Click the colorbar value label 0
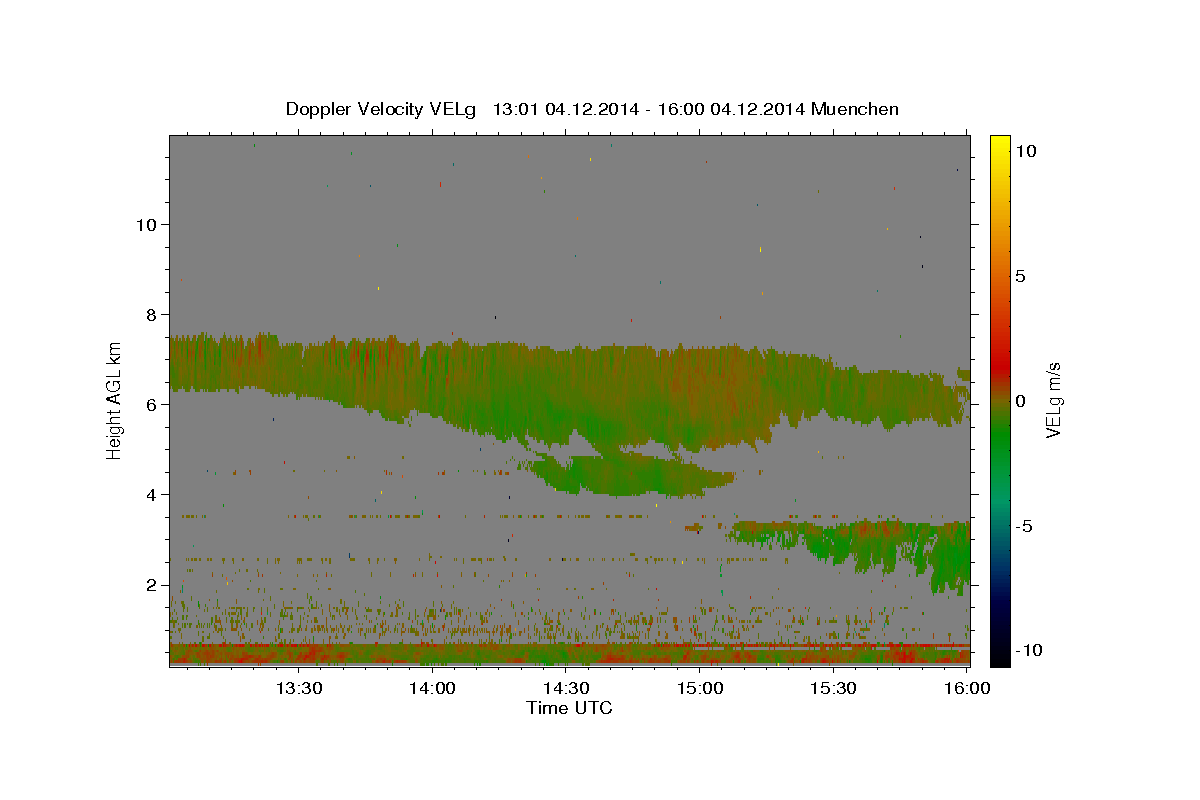The height and width of the screenshot is (800, 1200). click(x=1021, y=400)
